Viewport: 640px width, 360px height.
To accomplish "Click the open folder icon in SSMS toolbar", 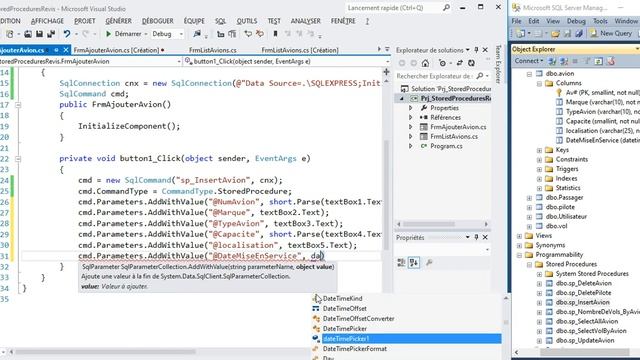I will pyautogui.click(x=555, y=34).
